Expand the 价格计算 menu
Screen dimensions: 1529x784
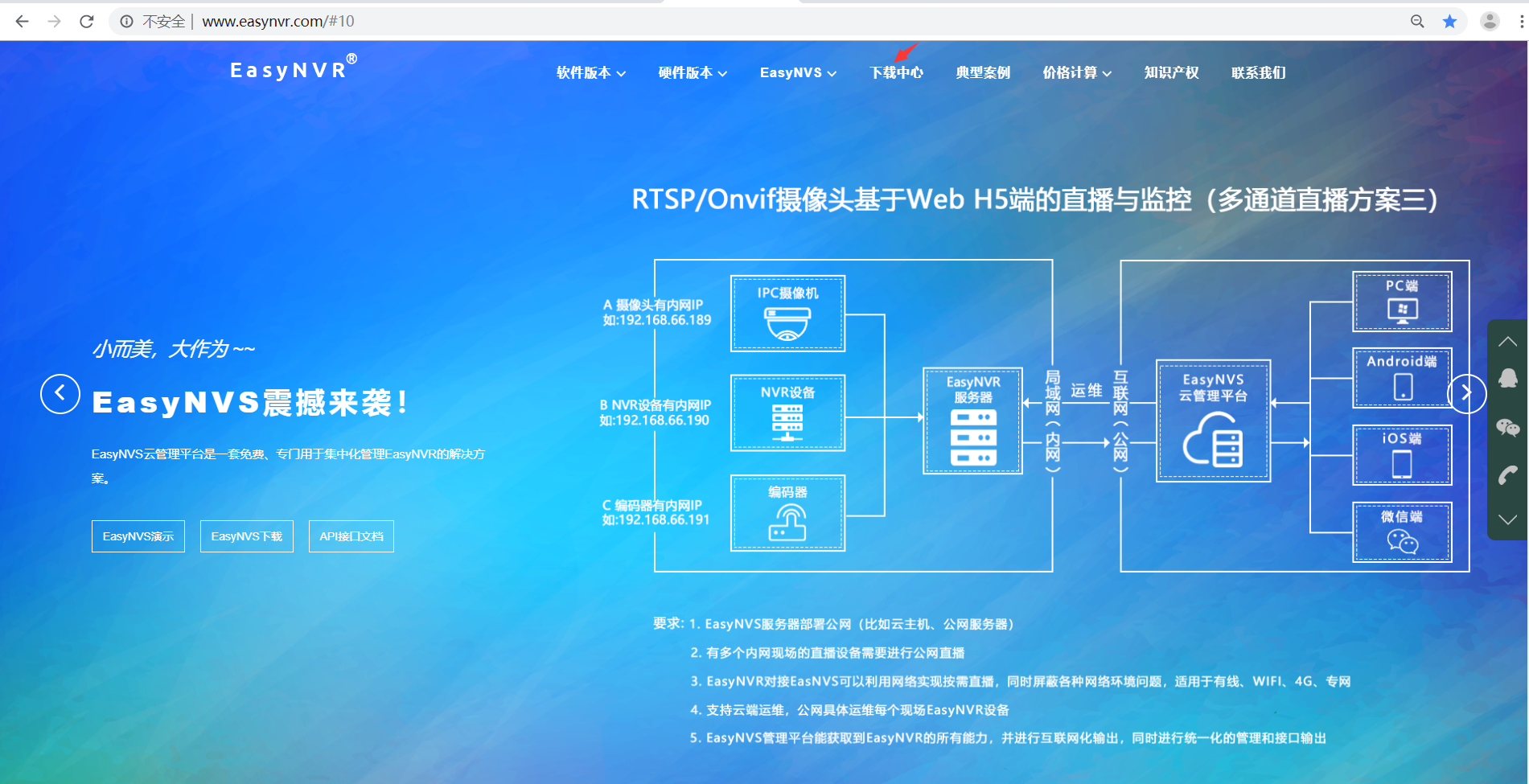(1077, 72)
